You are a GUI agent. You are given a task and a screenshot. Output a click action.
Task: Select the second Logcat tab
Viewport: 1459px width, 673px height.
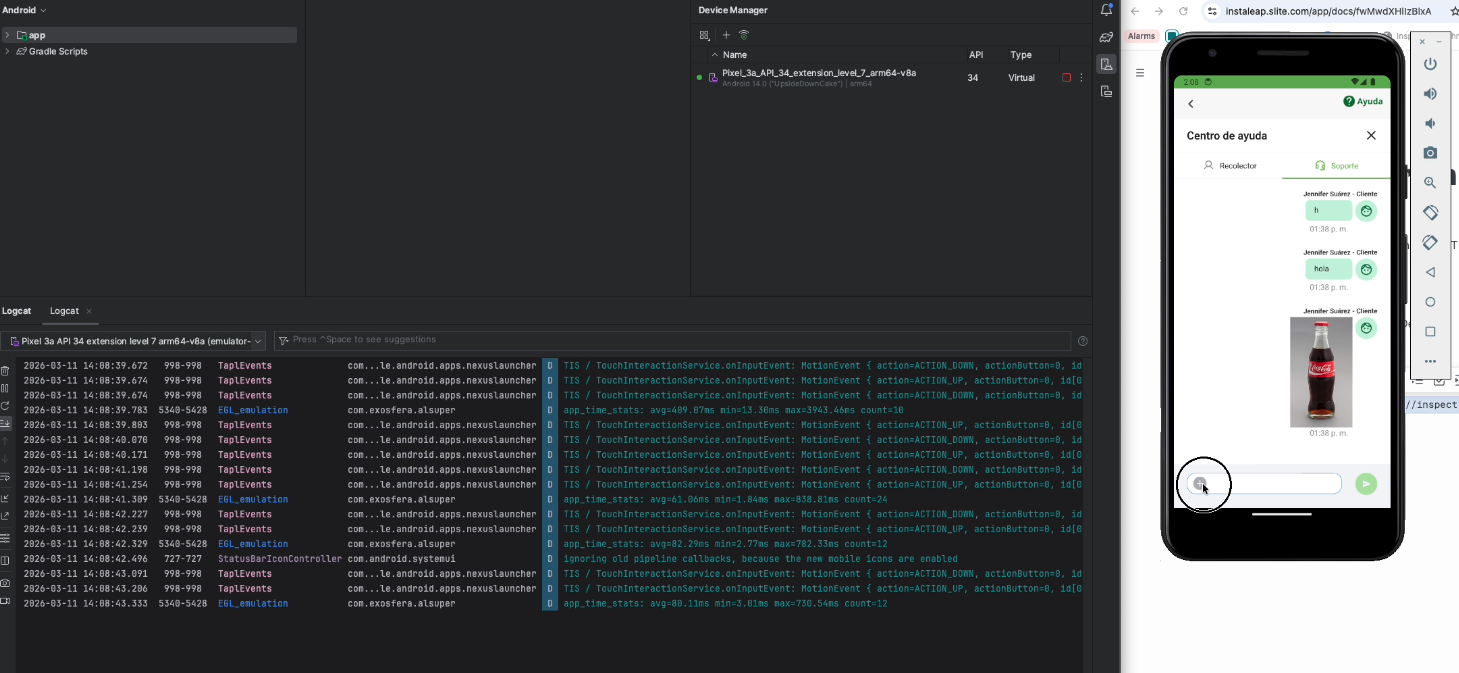(64, 311)
